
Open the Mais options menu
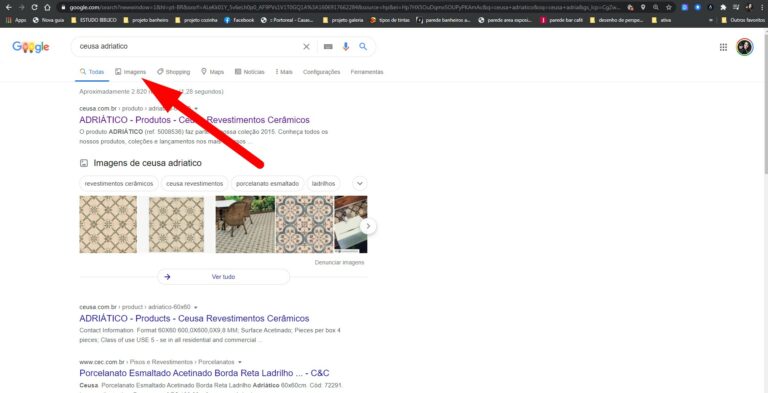[284, 72]
